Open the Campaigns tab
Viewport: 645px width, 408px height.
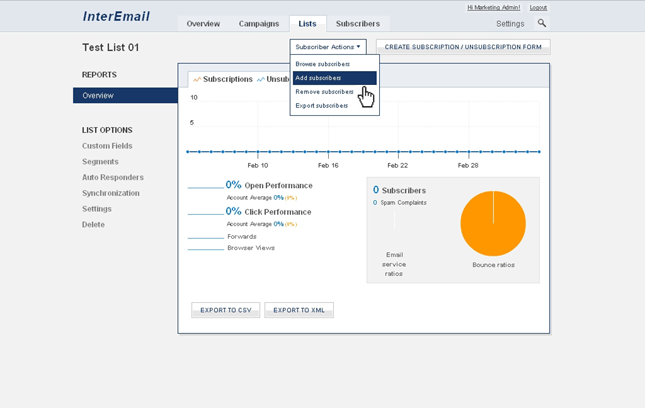pyautogui.click(x=259, y=23)
